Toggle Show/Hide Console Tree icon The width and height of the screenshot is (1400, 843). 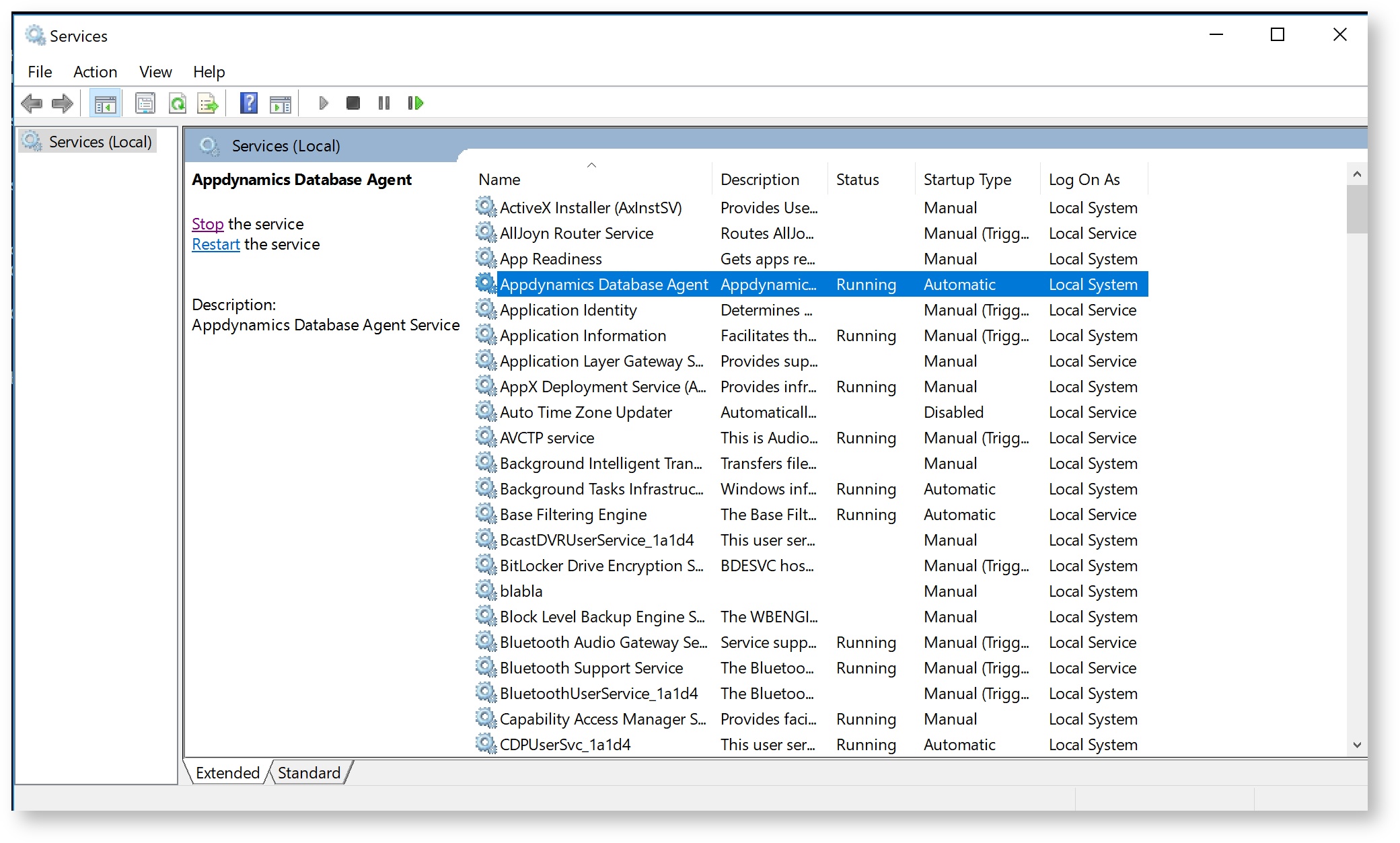[106, 104]
